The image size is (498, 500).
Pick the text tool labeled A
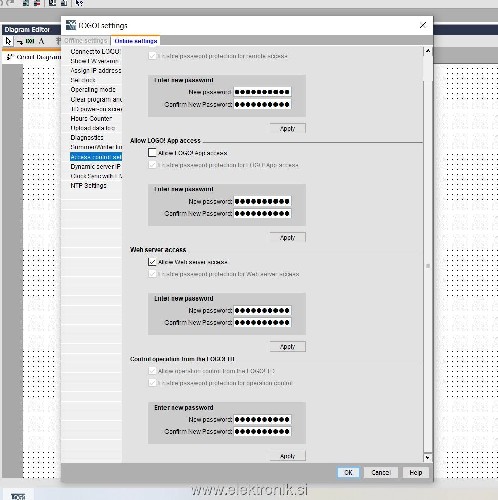pyautogui.click(x=41, y=41)
